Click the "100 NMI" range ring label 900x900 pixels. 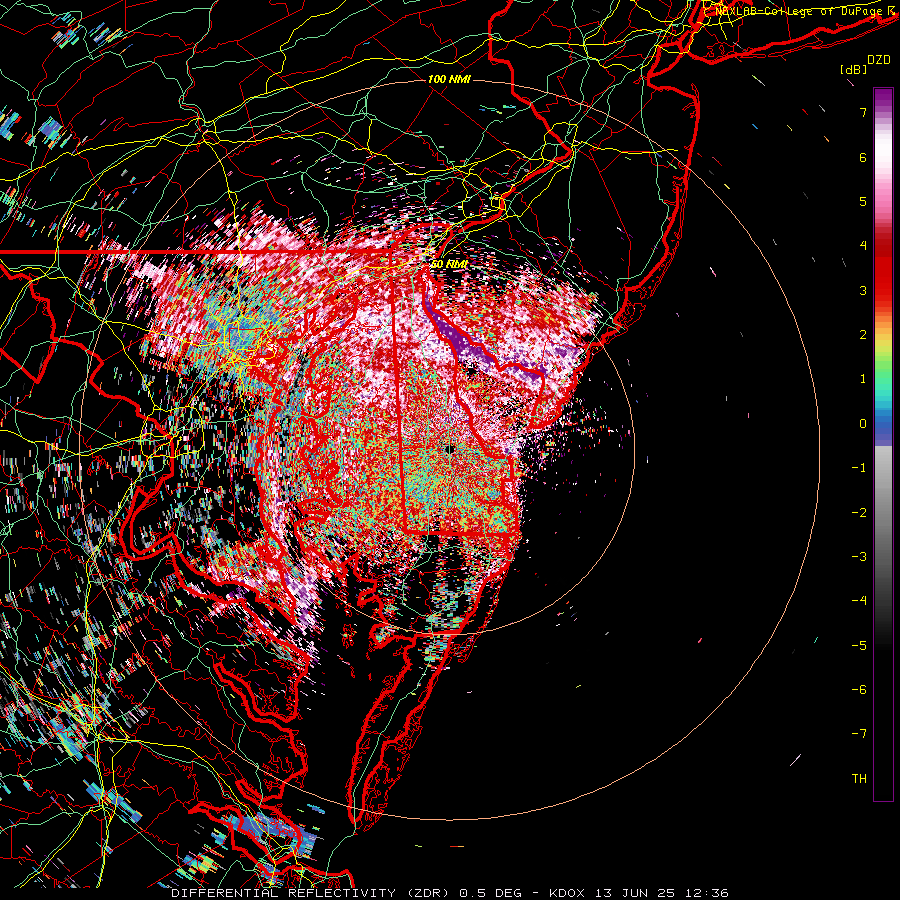tap(449, 79)
